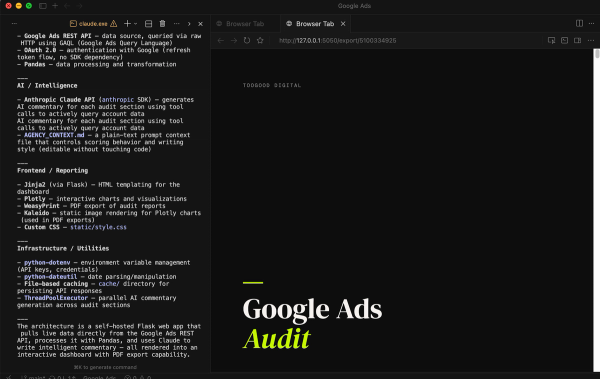Split the terminal panel
Screen dimensions: 600x379
(148, 24)
